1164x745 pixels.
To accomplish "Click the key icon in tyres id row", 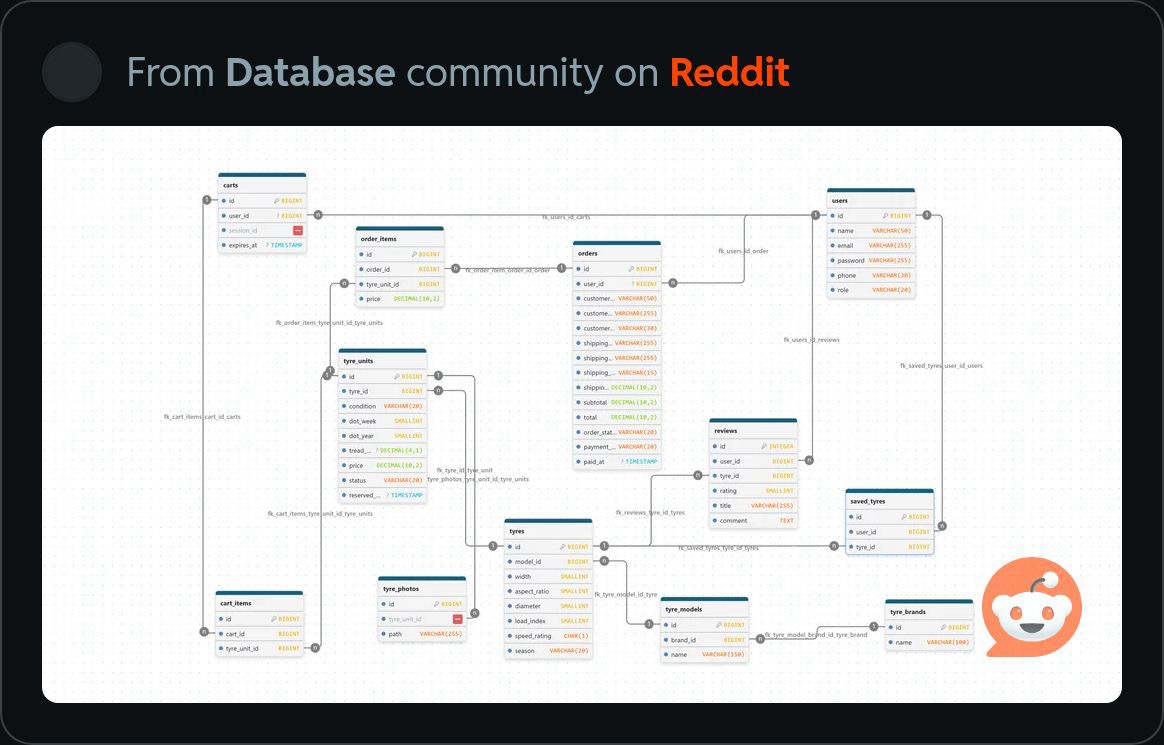I will coord(562,547).
